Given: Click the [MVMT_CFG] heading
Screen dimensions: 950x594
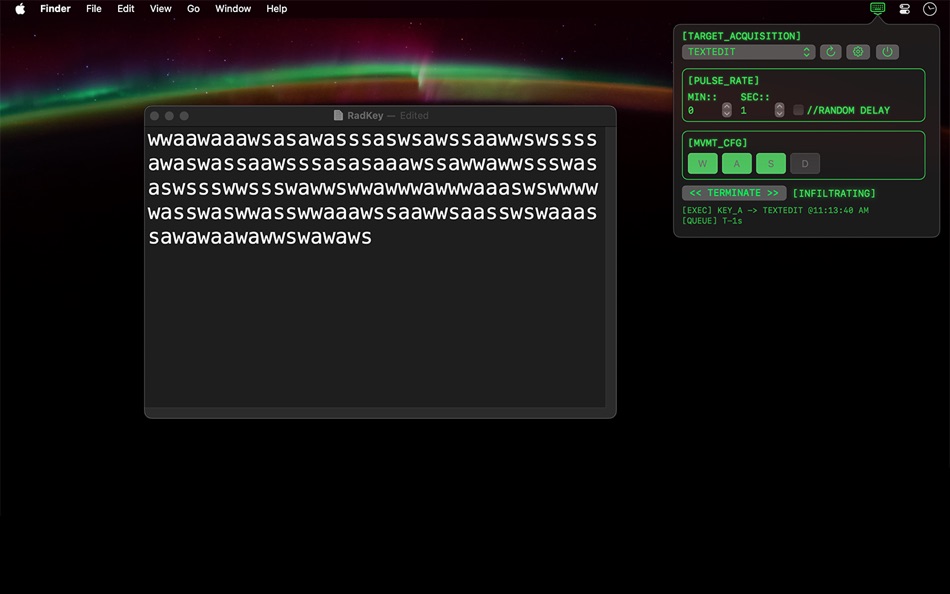Looking at the screenshot, I should pos(717,143).
